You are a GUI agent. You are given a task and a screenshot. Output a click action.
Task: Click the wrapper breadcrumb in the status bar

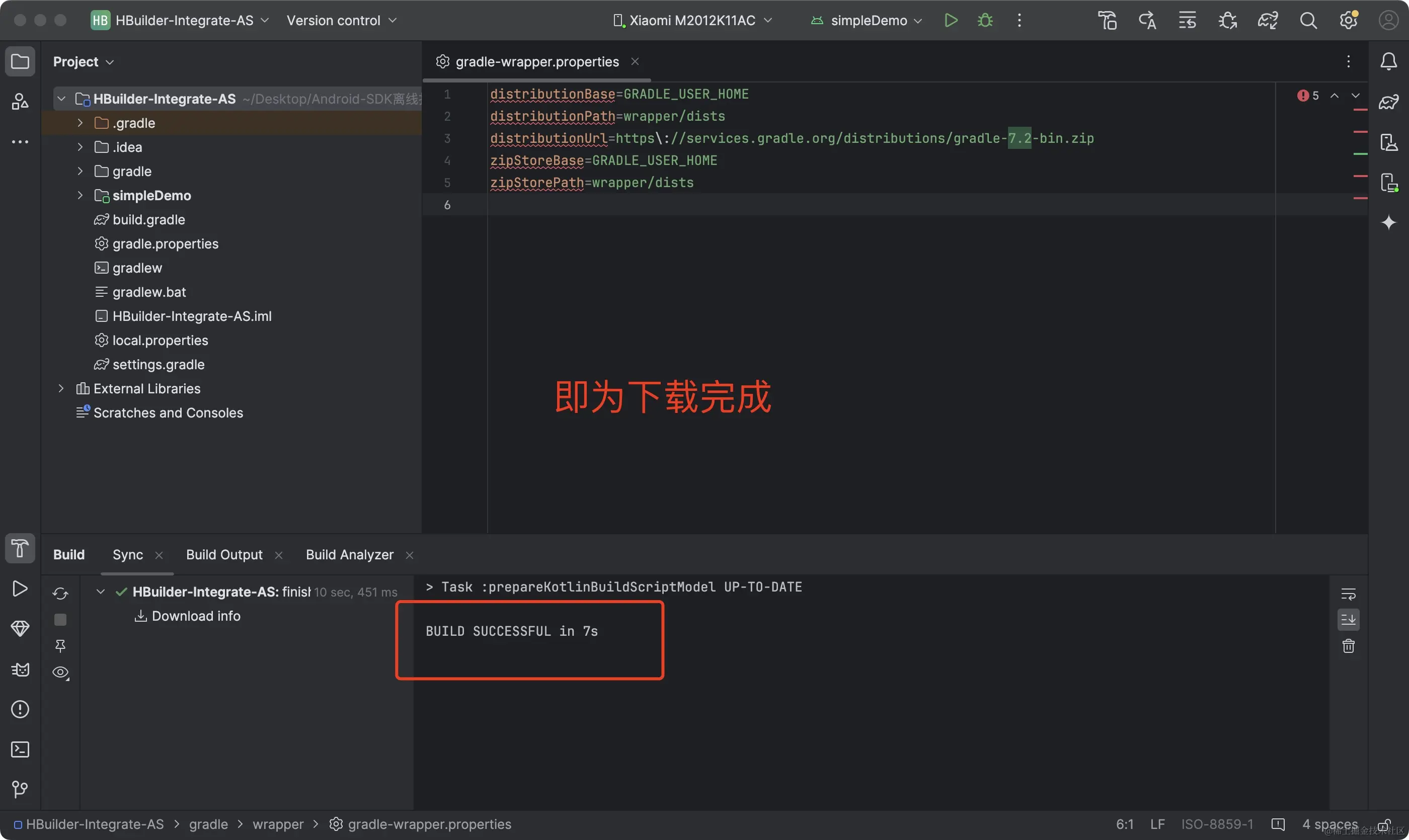[x=277, y=824]
